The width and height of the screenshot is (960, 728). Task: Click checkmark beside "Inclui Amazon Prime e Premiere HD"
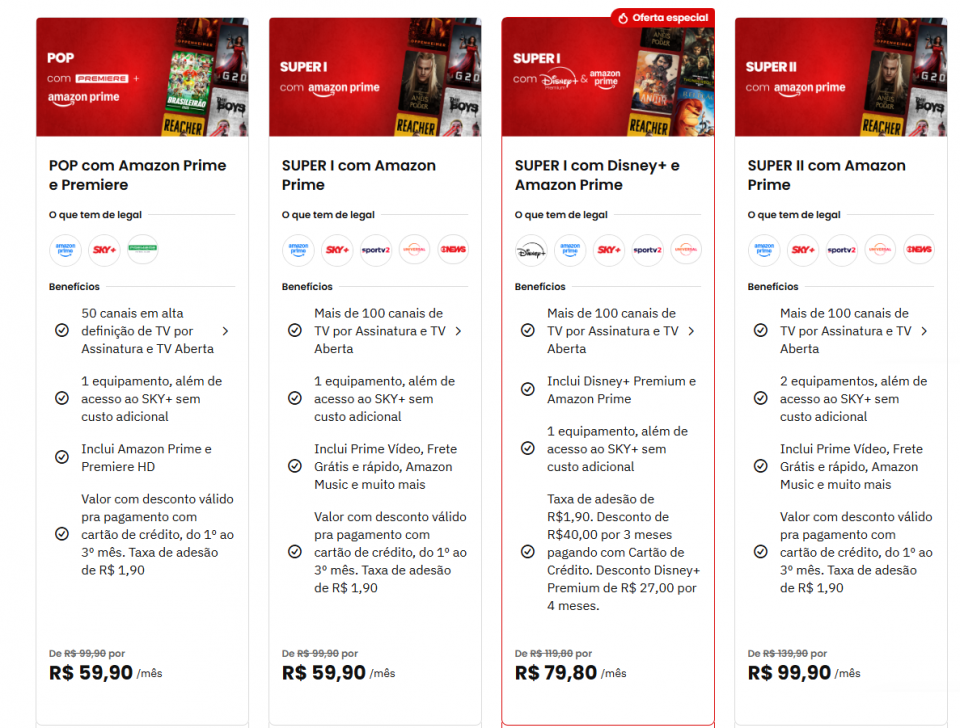[x=62, y=458]
